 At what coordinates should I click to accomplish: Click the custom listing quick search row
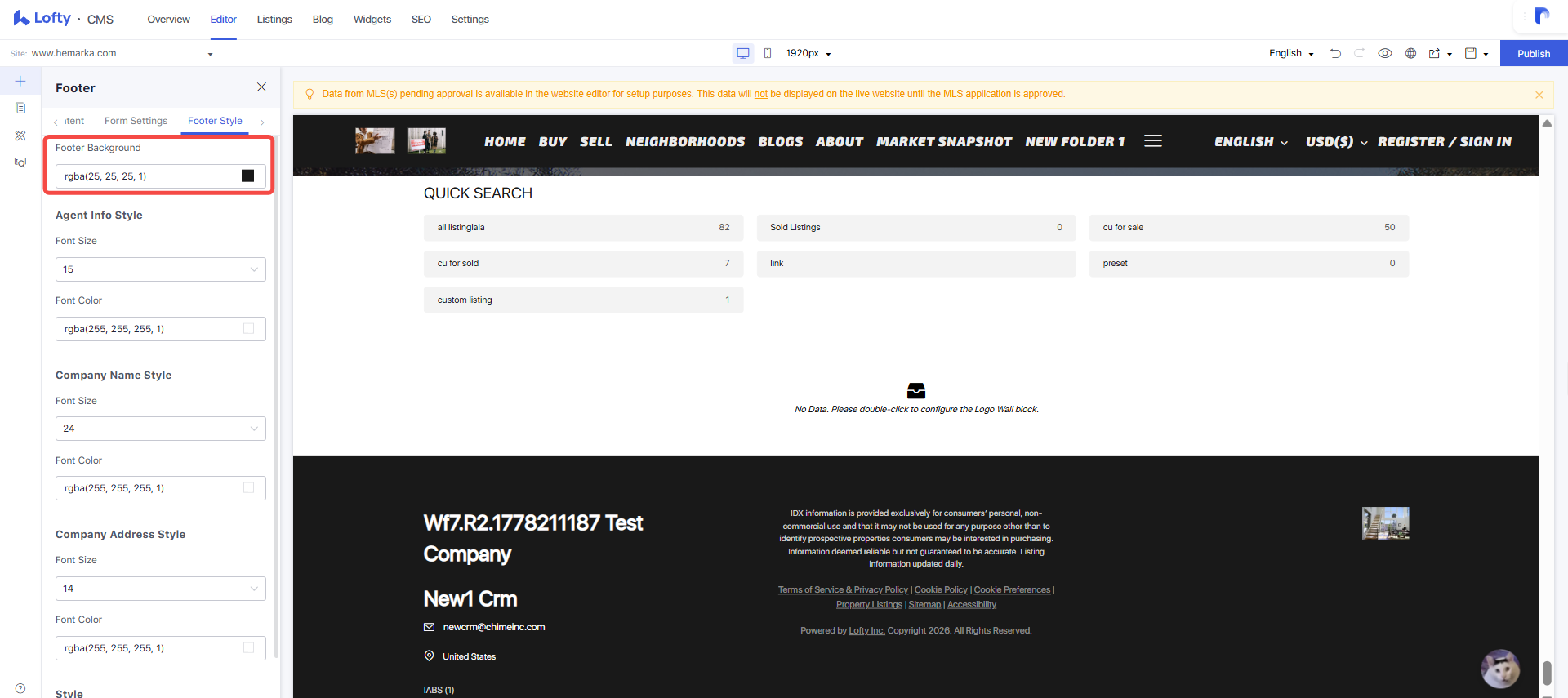pyautogui.click(x=583, y=300)
